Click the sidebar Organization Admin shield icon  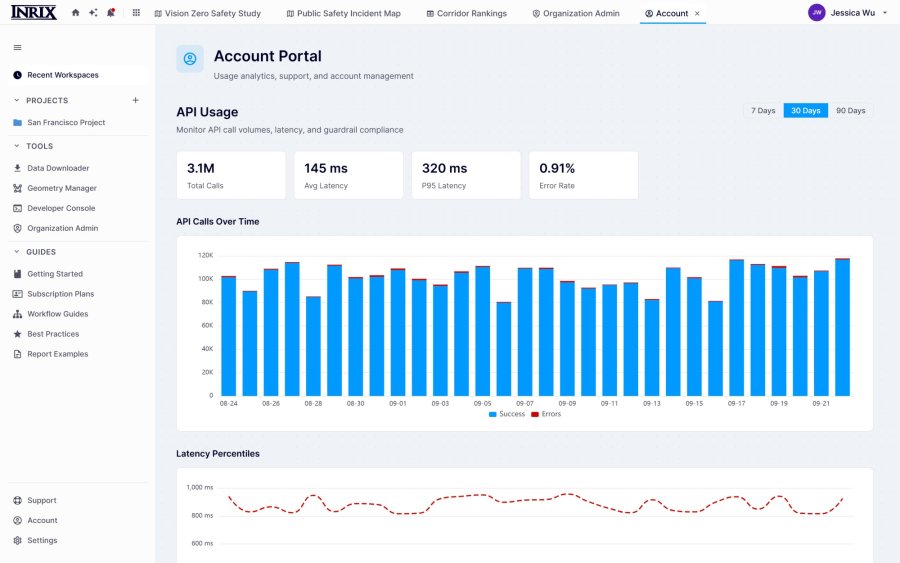pos(18,228)
